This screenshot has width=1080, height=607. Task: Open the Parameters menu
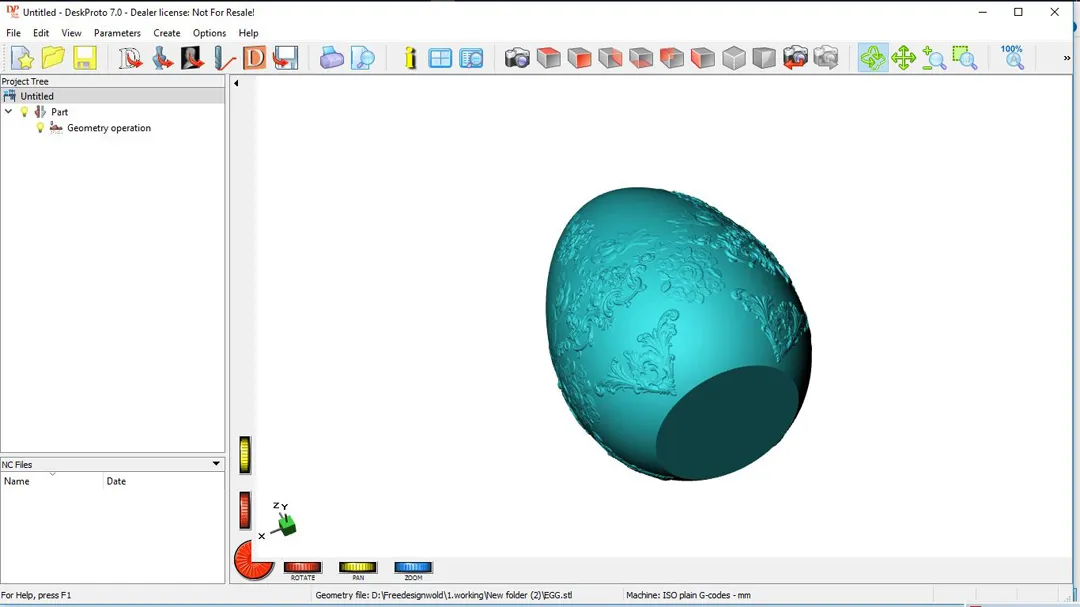tap(117, 33)
